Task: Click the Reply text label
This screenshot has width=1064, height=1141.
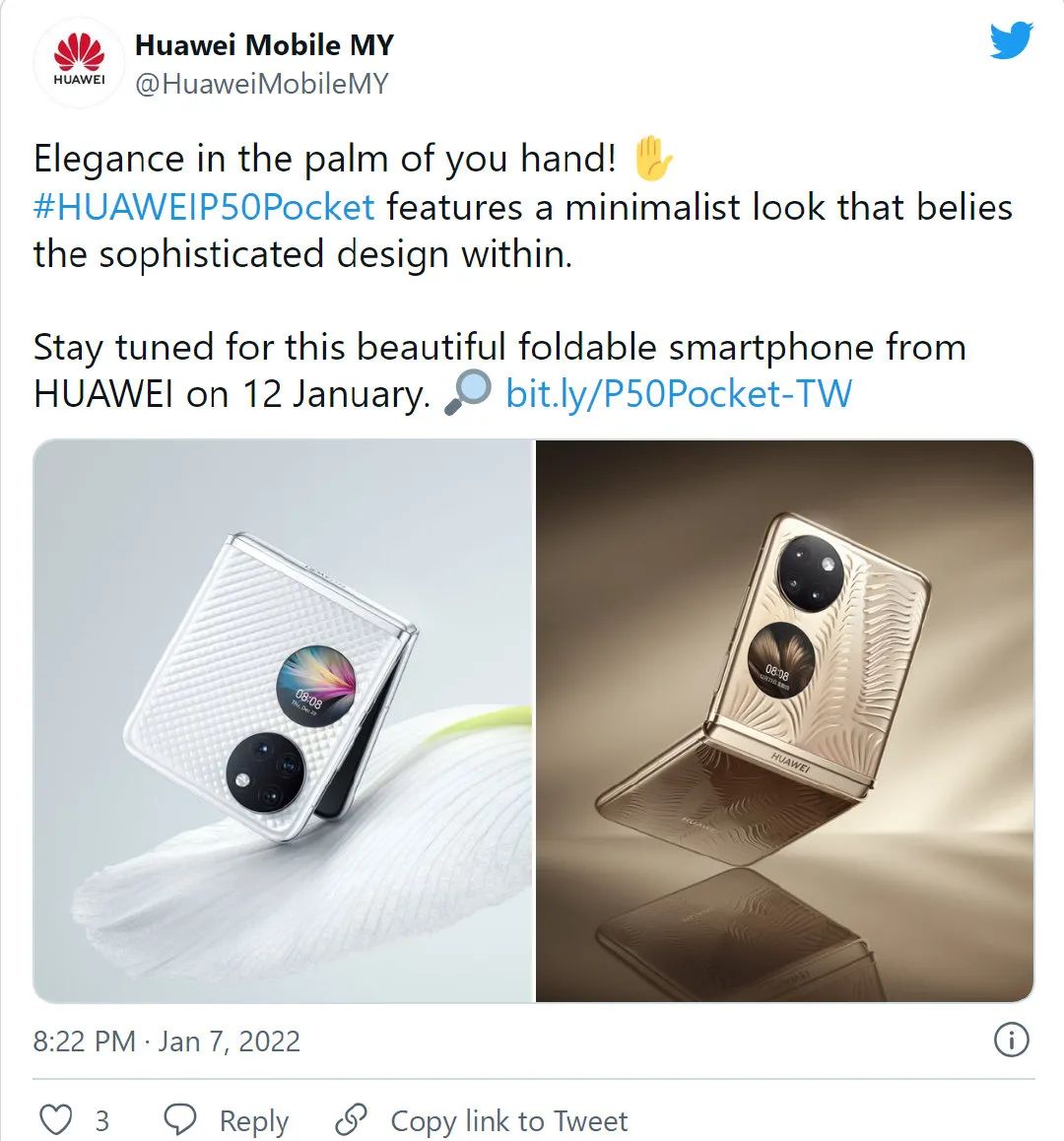Action: [254, 1121]
